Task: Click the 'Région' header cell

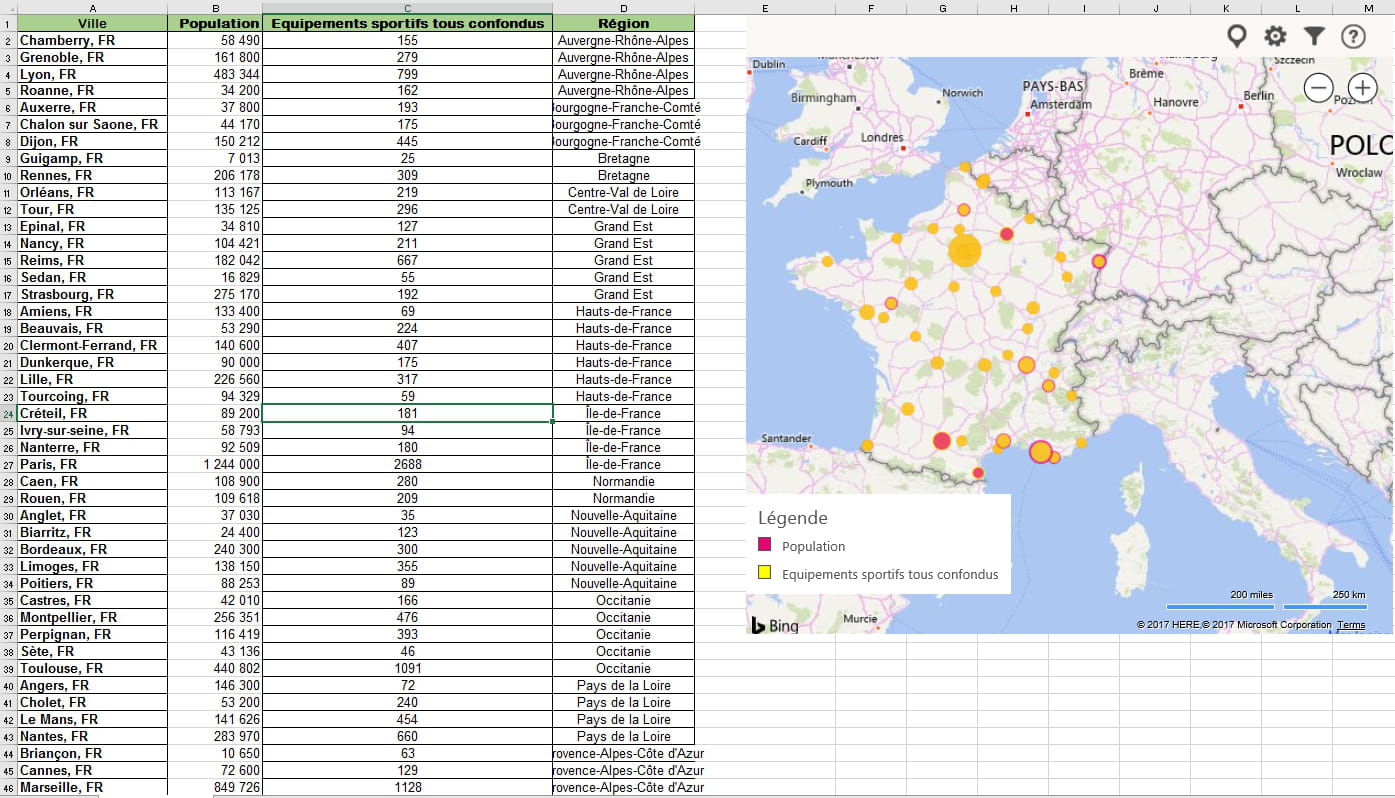Action: point(623,23)
